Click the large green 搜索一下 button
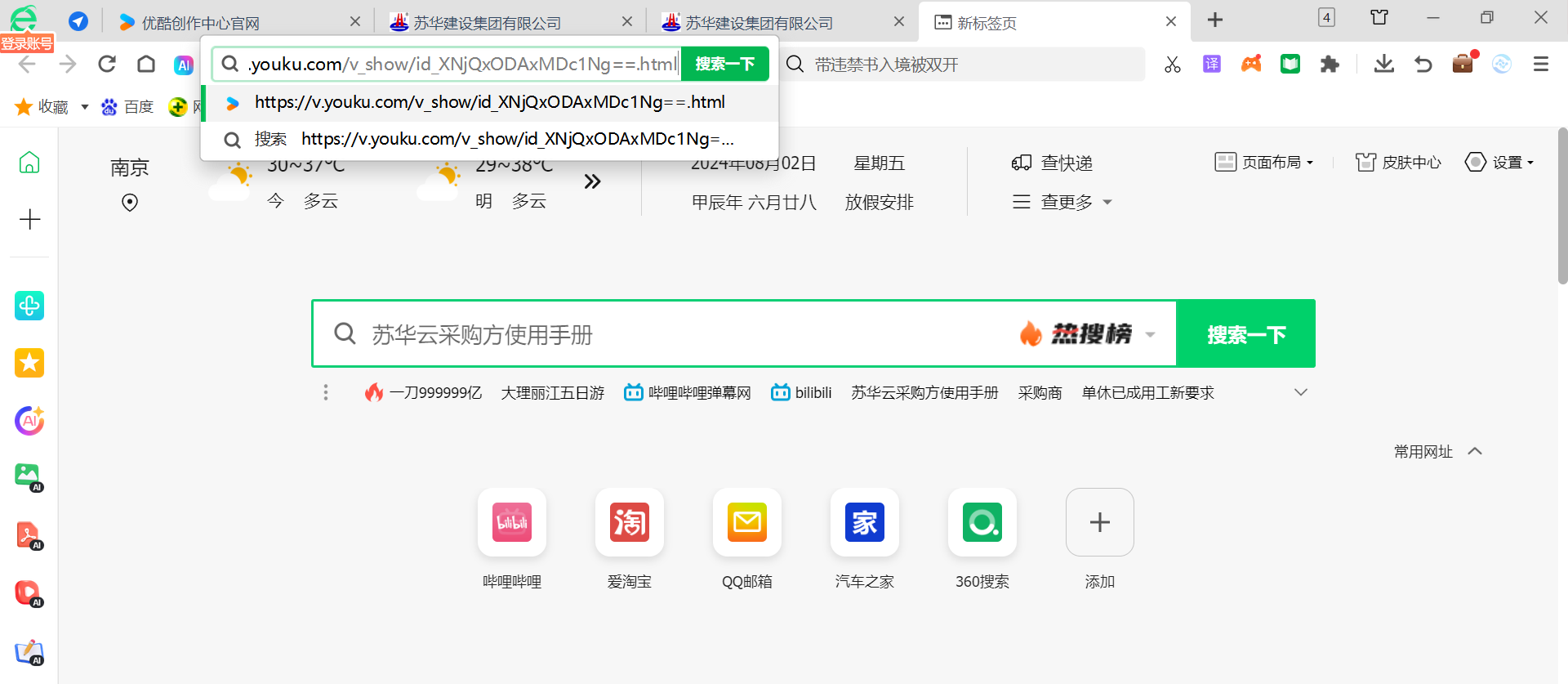 pos(1245,334)
